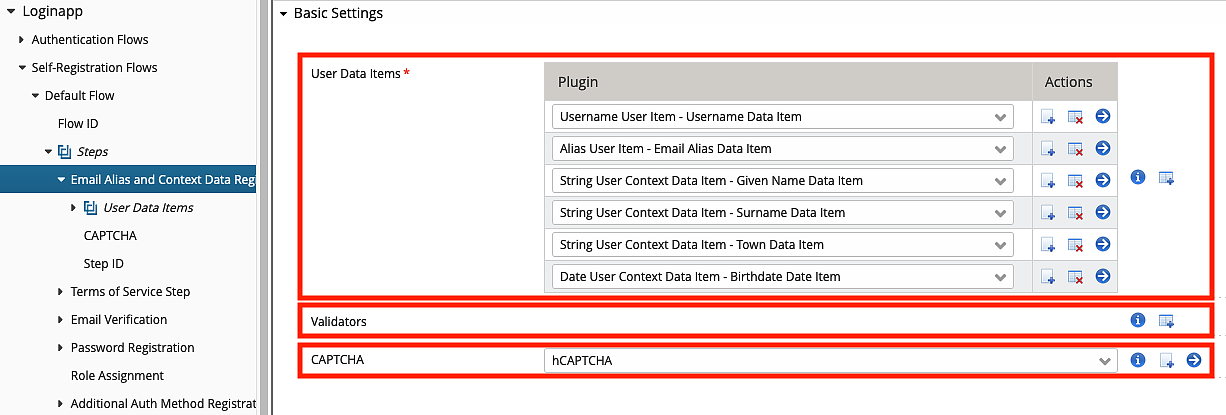This screenshot has height=415, width=1226.
Task: Click the User Data Items info icon
Action: pyautogui.click(x=1137, y=177)
